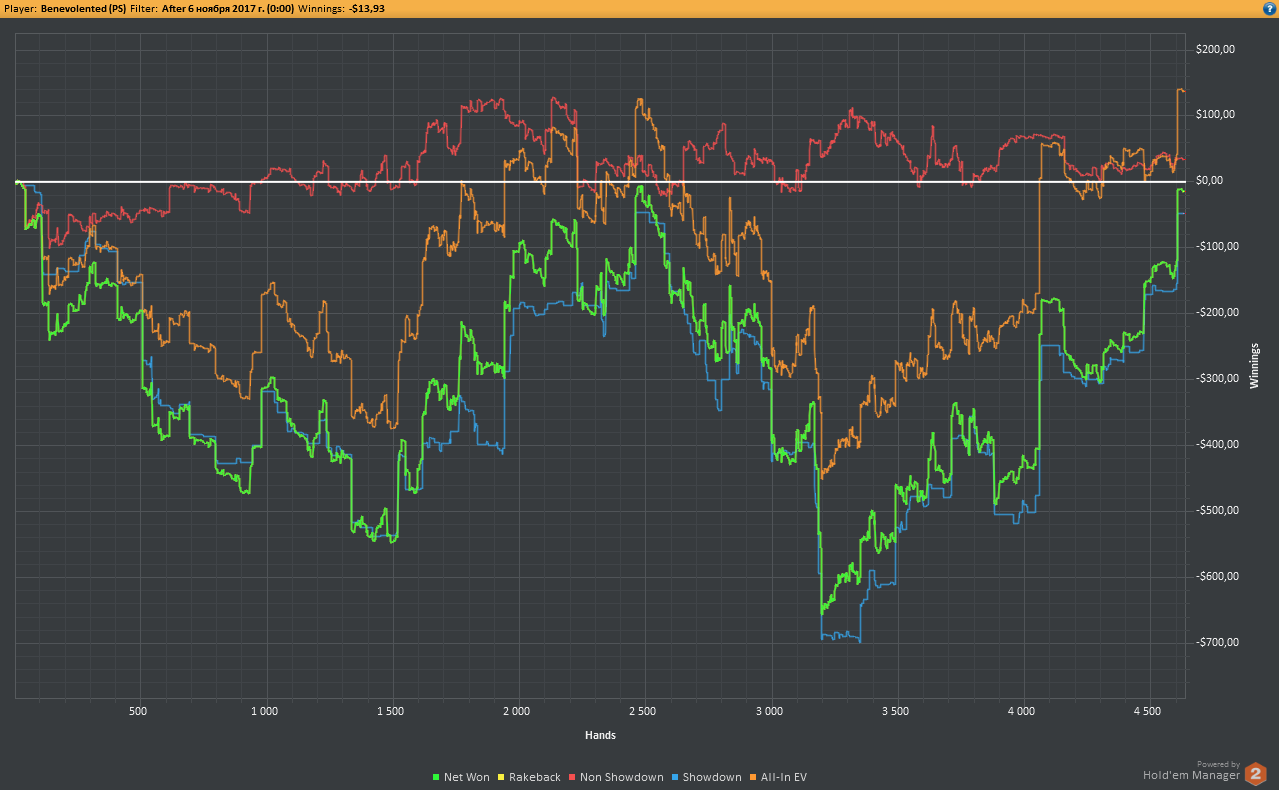Click the yellow Rakeback color swatch
This screenshot has width=1279, height=790.
click(x=501, y=777)
